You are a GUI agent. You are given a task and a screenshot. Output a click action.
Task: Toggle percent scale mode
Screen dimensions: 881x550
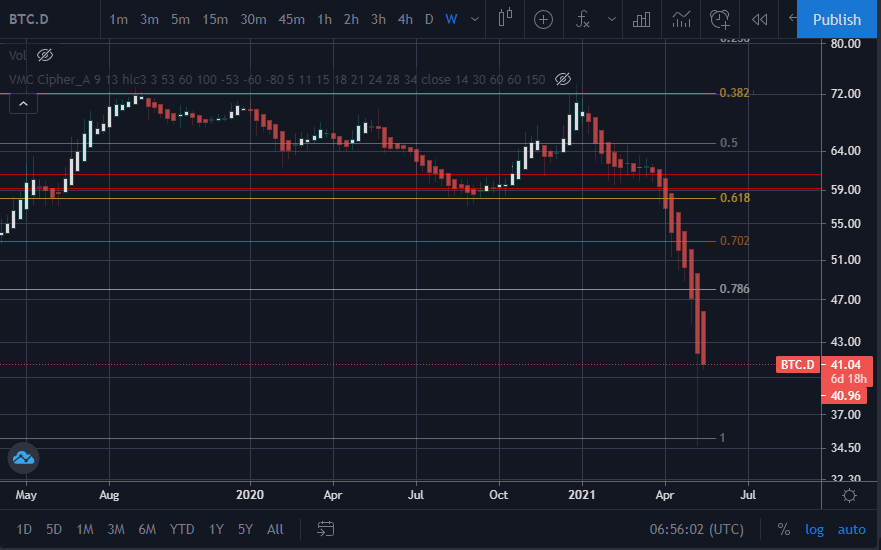coord(784,529)
